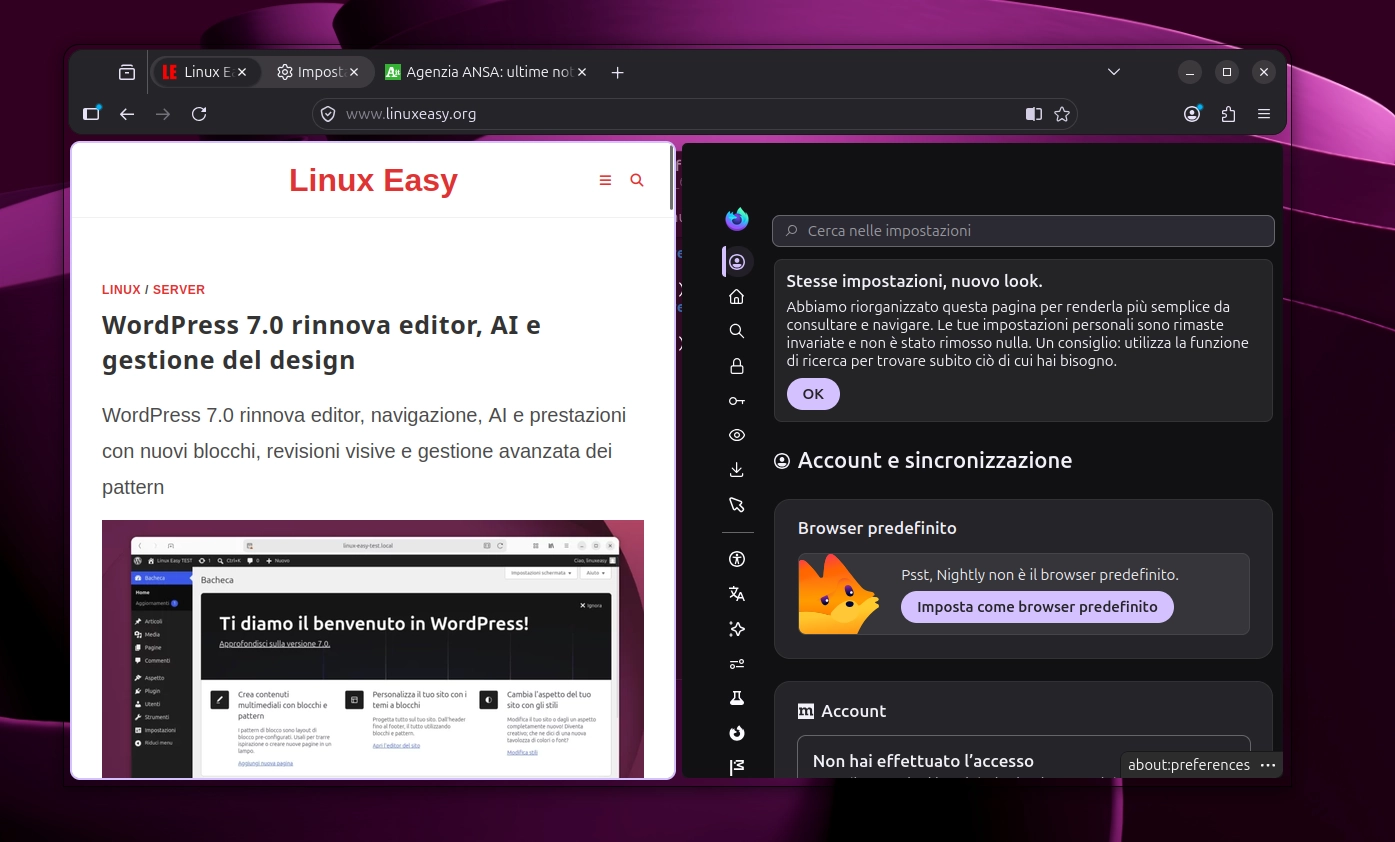Open the sliders settings category icon
Viewport: 1395px width, 842px height.
tap(737, 664)
